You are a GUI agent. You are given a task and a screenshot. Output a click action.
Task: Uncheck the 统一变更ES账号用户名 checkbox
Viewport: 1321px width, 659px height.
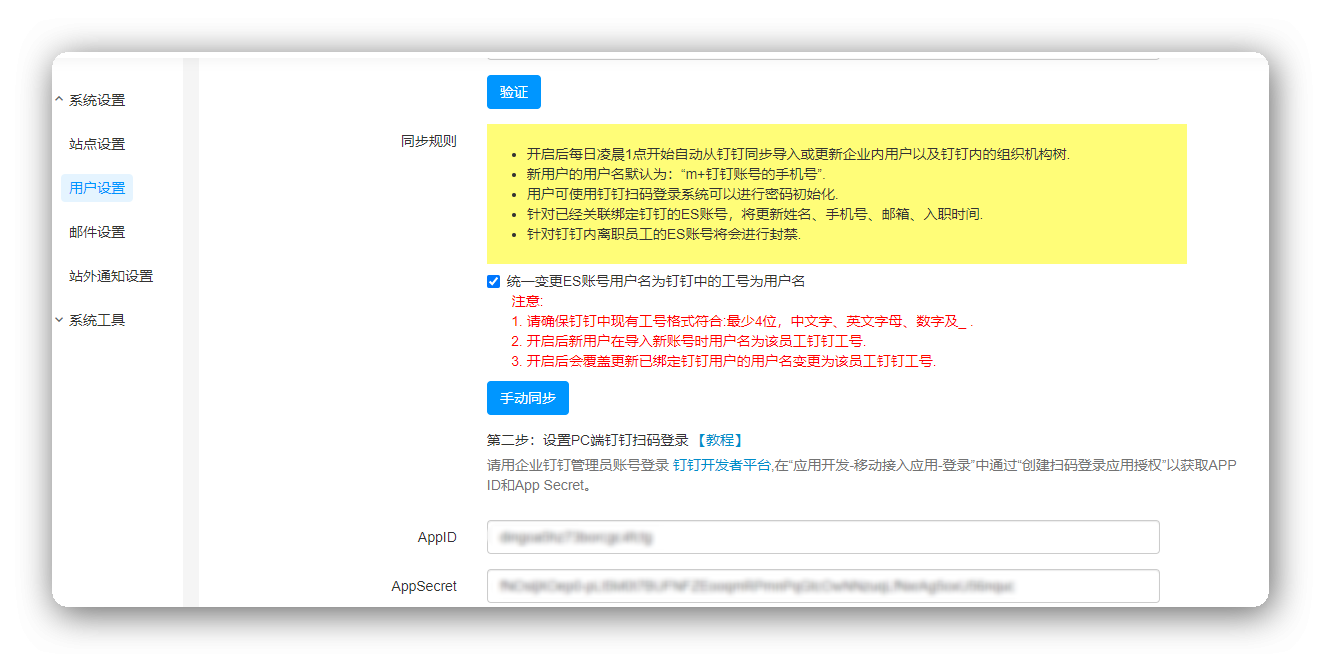pos(493,282)
